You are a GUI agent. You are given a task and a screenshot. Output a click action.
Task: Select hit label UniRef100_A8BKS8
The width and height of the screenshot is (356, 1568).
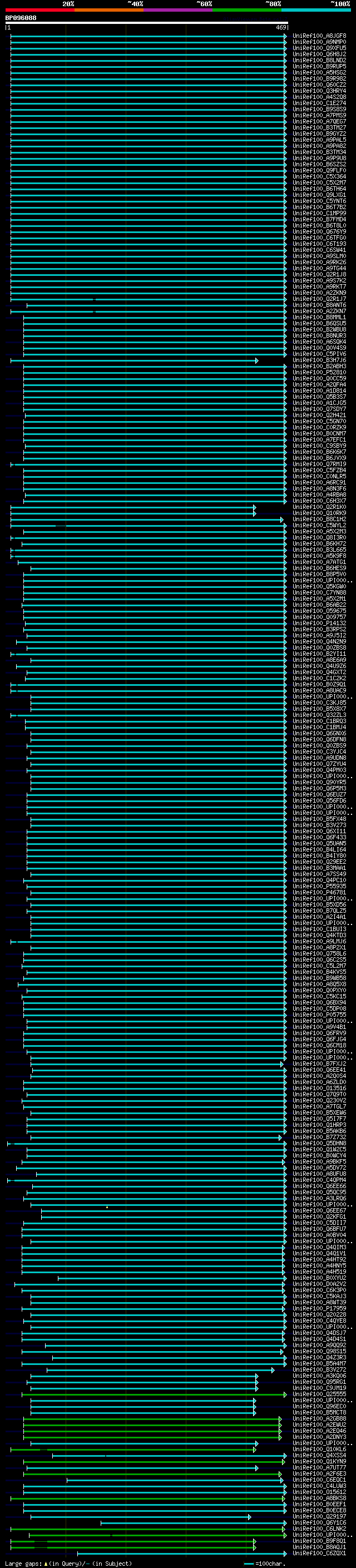pos(319,1498)
